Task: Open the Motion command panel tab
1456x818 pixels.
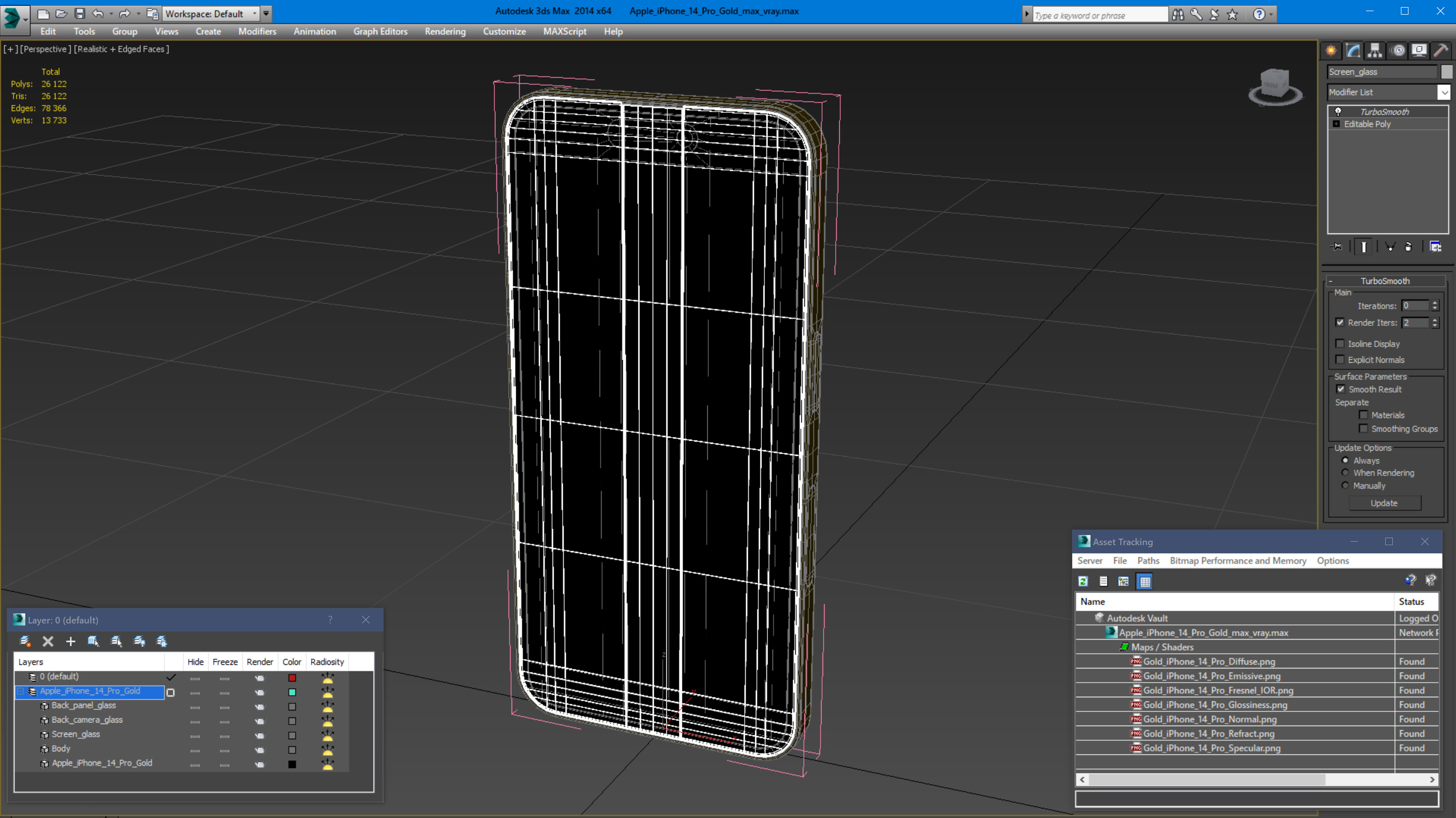Action: pos(1398,51)
